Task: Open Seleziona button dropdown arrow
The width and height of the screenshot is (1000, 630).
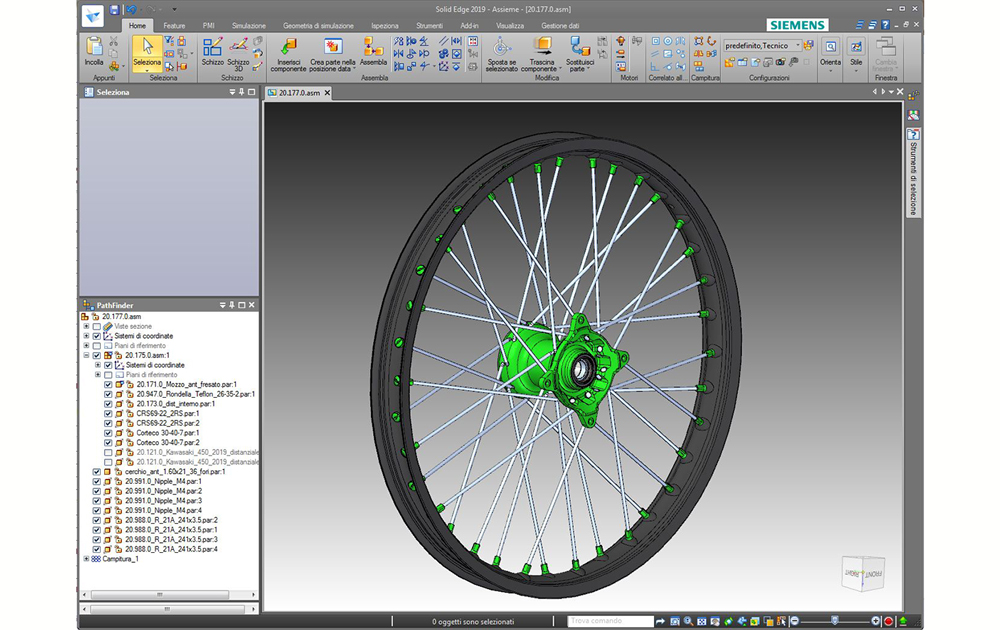Action: [147, 70]
